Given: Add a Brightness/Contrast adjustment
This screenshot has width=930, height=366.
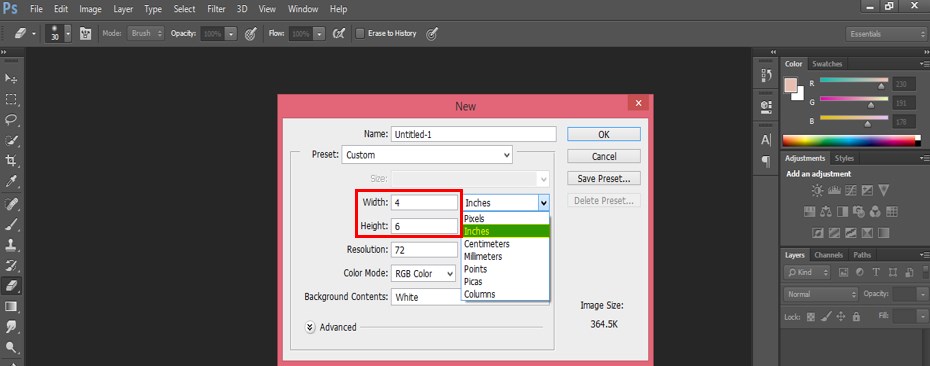Looking at the screenshot, I should click(x=818, y=190).
